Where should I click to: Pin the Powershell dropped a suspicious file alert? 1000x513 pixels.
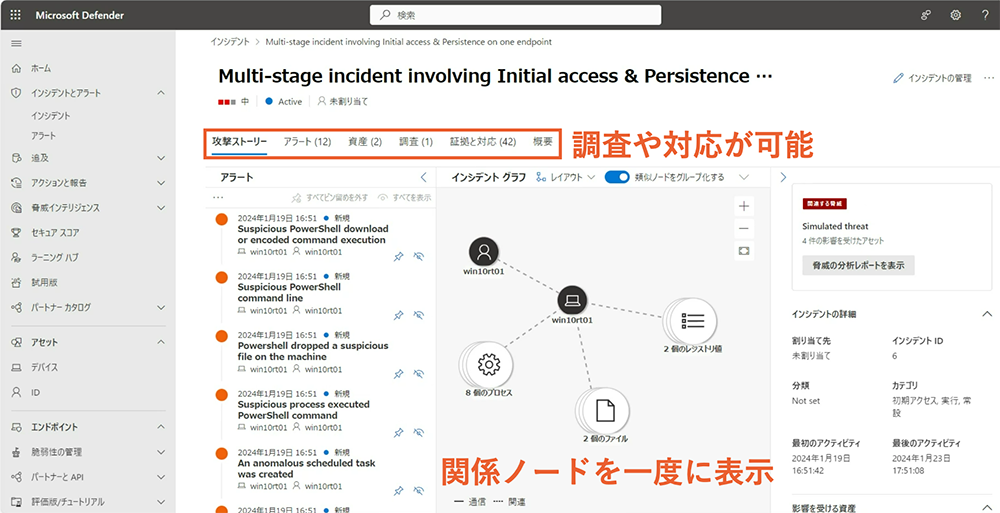399,374
